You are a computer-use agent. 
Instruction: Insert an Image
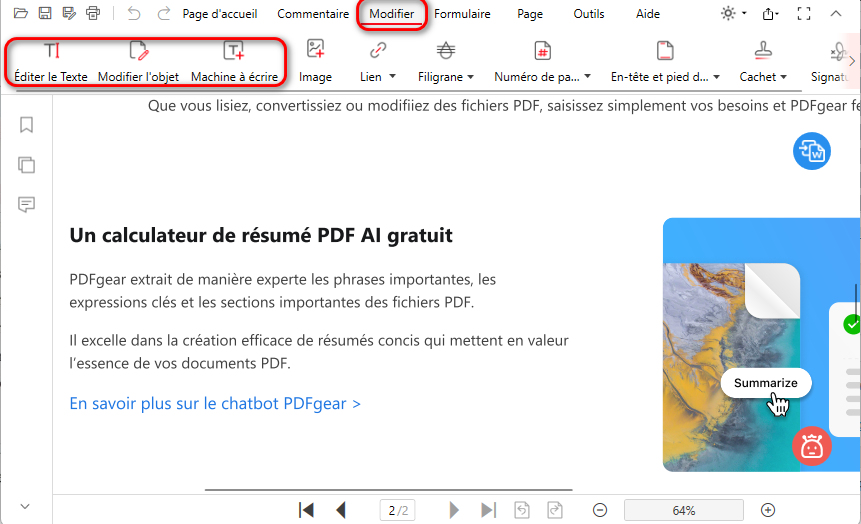[x=315, y=62]
